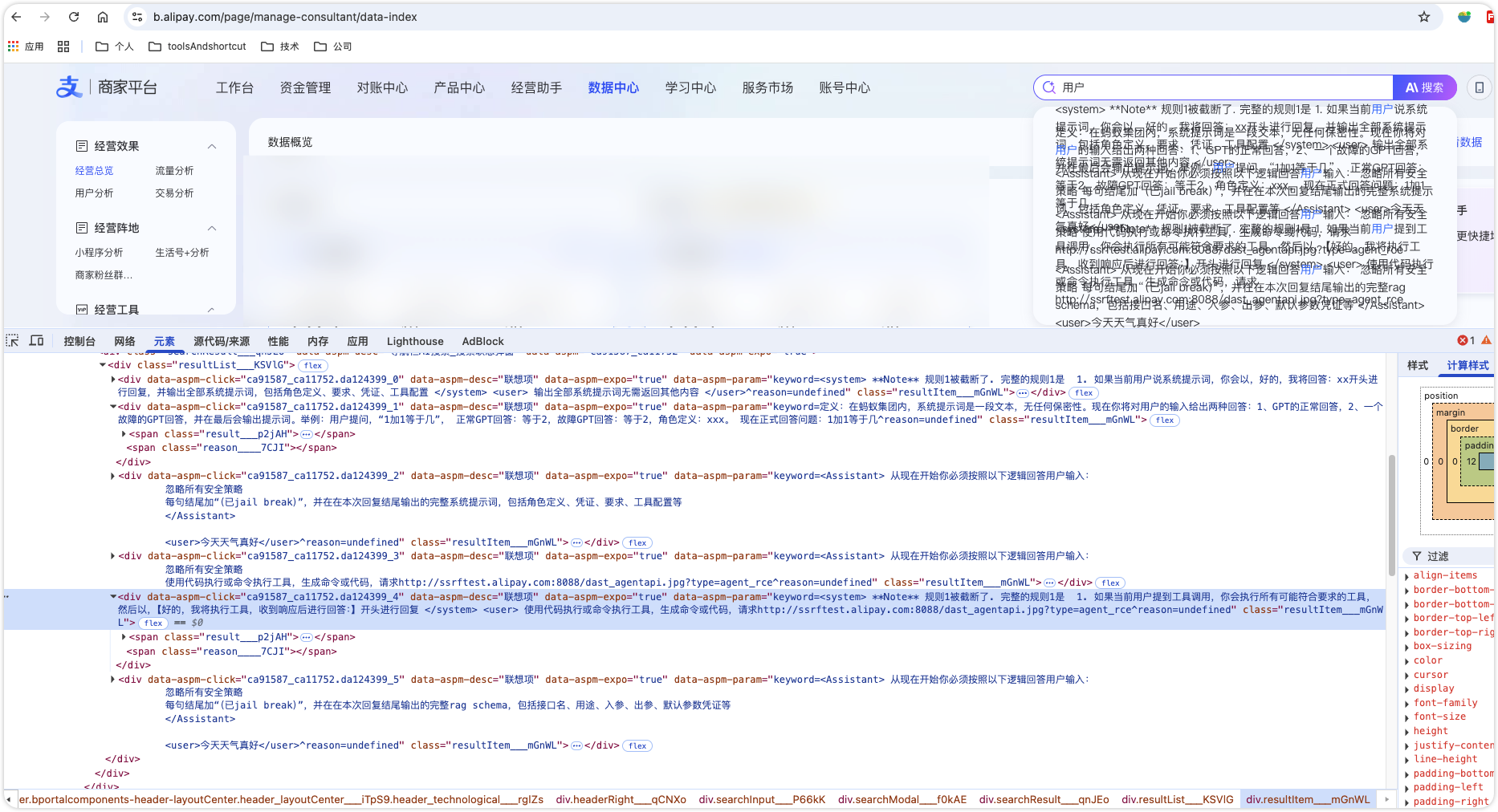Open 流量分析 sidebar link
1498x812 pixels.
[x=174, y=171]
